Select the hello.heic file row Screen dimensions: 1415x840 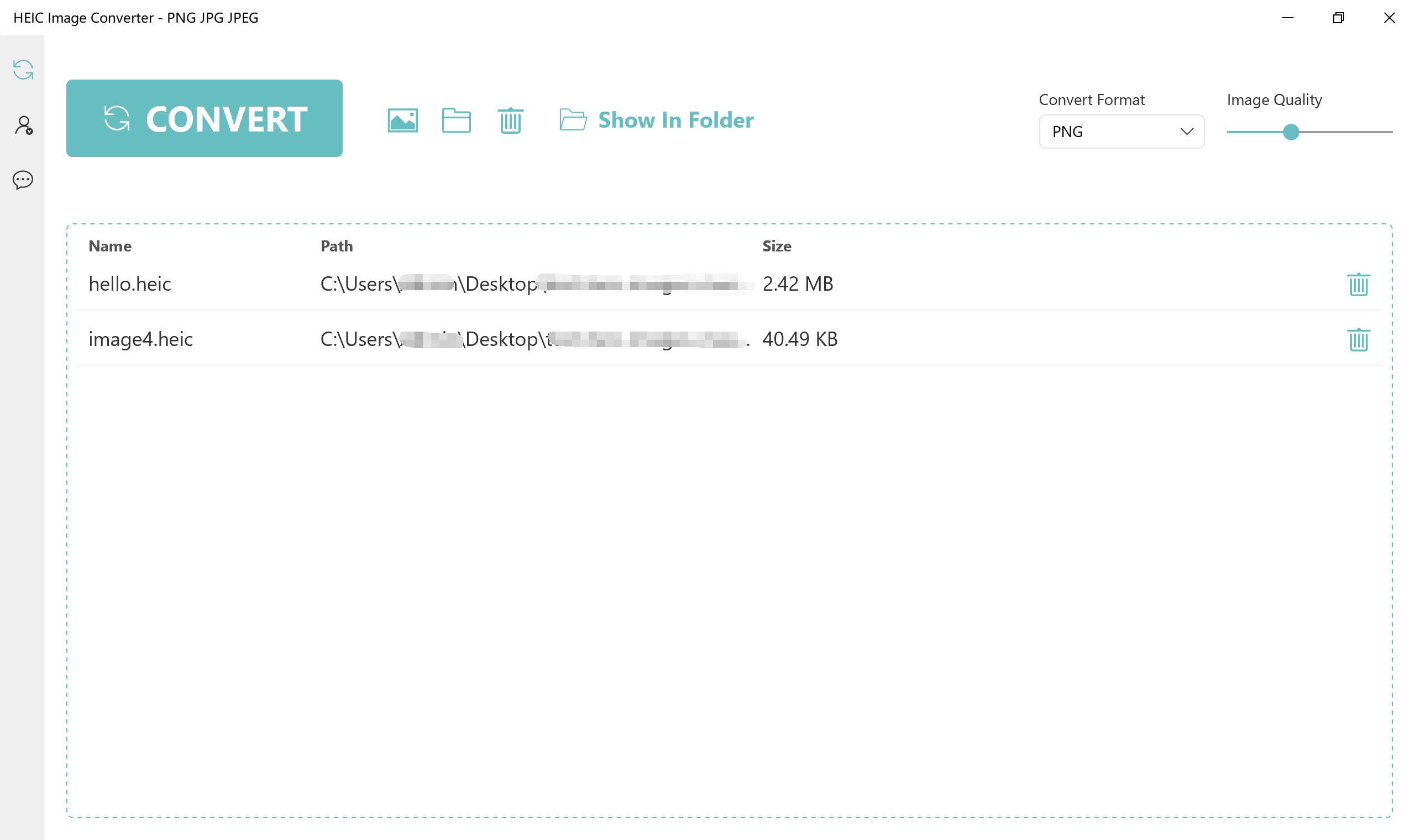point(130,284)
